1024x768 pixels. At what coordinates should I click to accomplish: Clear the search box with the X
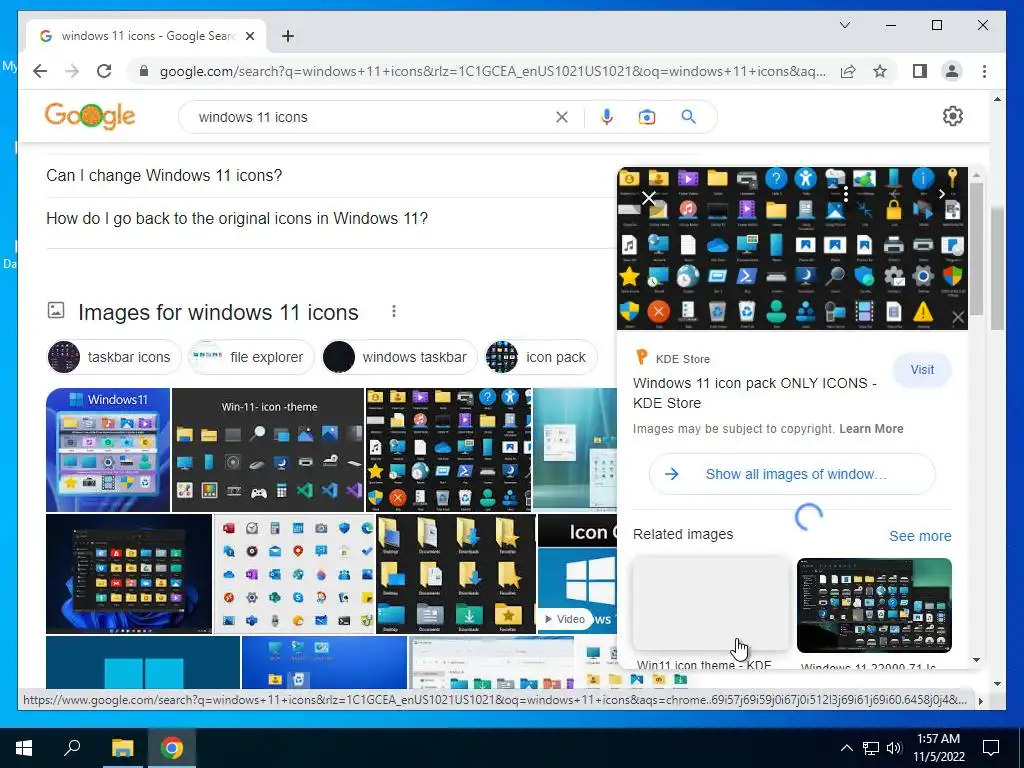(x=562, y=117)
